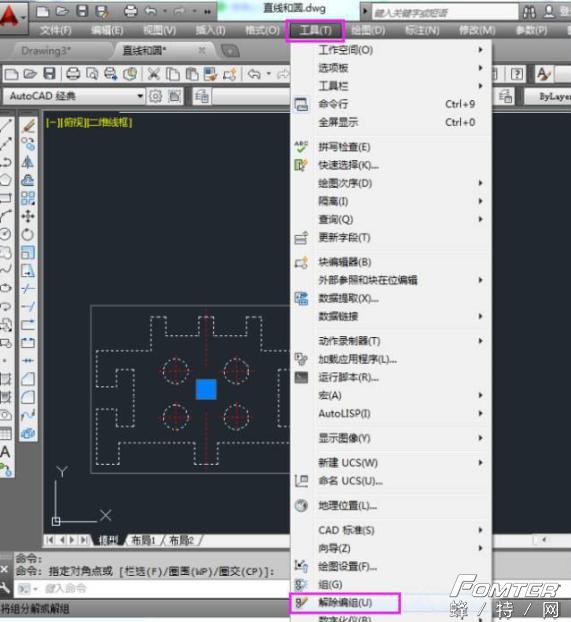Switch to the 布局1 layout tab
The image size is (571, 622).
(143, 540)
